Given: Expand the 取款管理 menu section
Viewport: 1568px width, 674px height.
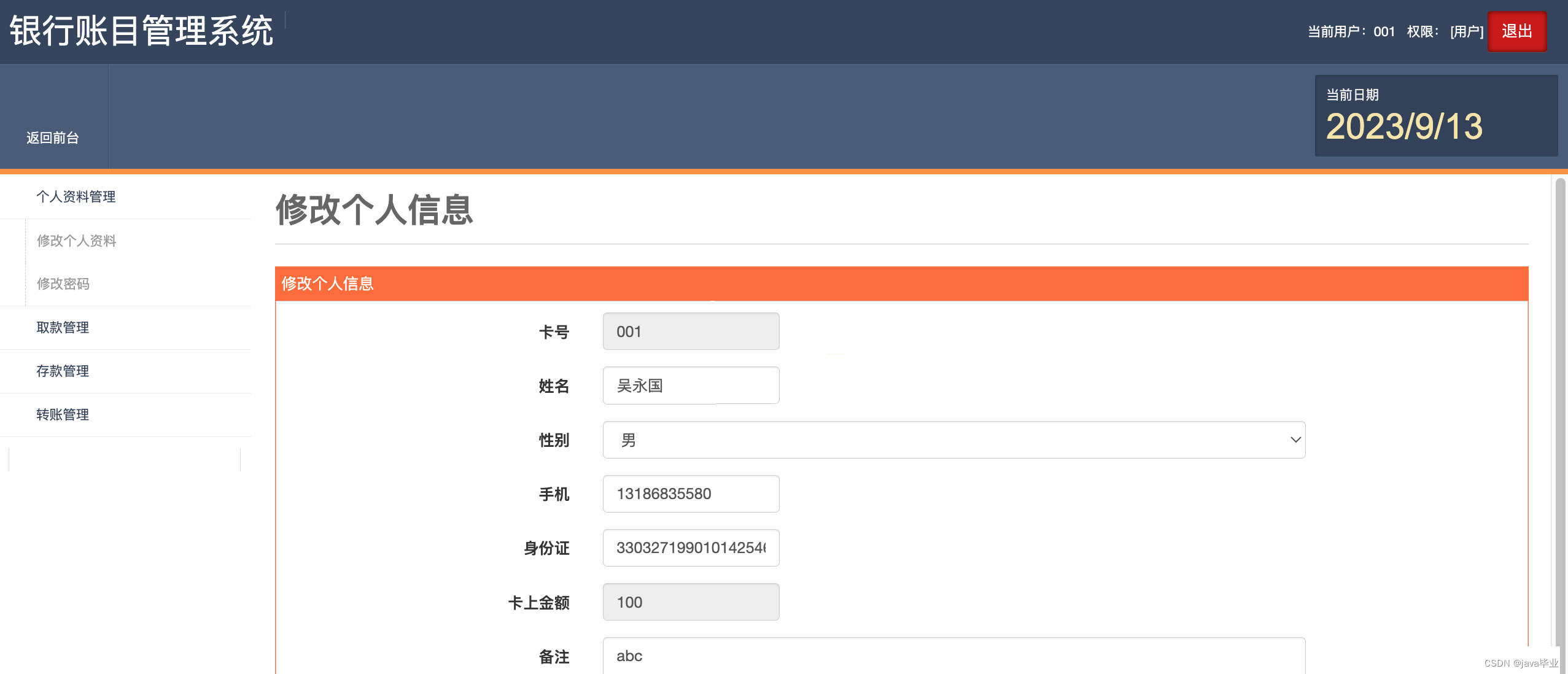Looking at the screenshot, I should click(63, 327).
